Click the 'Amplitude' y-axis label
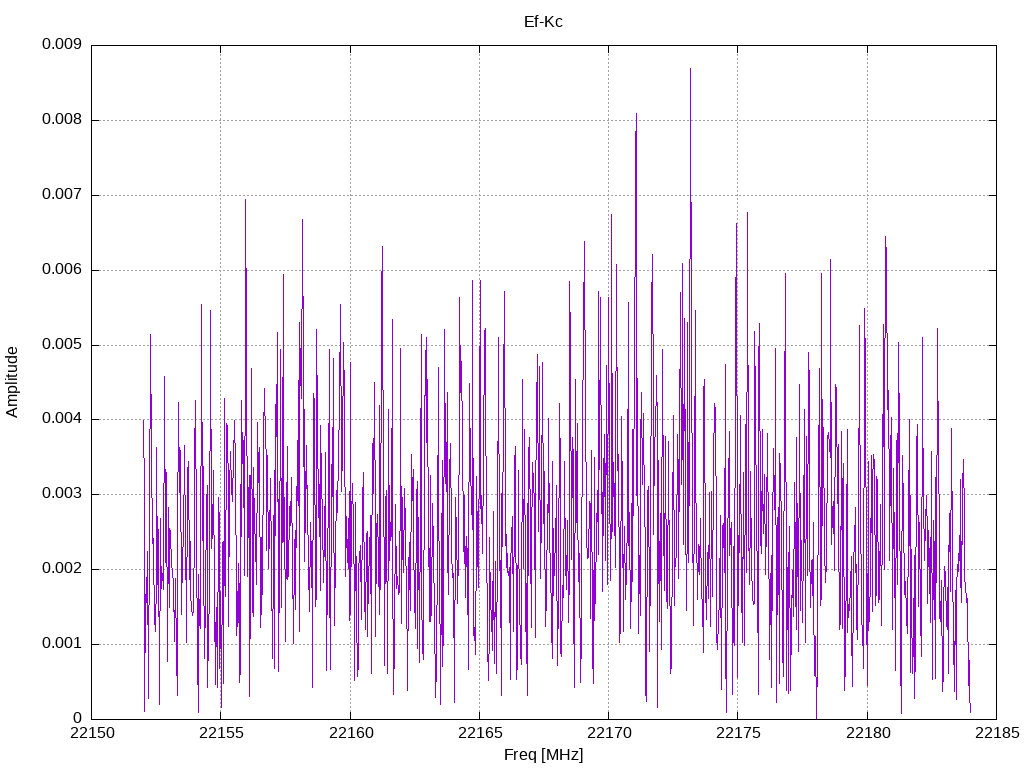 click(12, 382)
